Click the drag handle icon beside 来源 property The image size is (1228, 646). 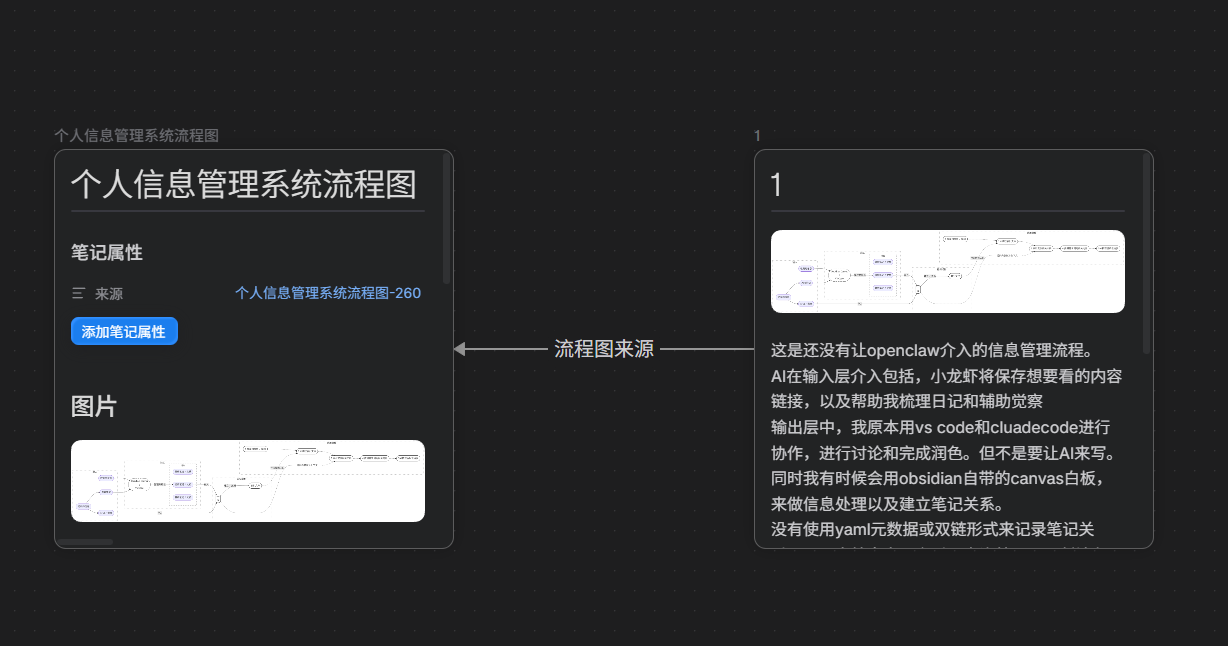point(77,292)
